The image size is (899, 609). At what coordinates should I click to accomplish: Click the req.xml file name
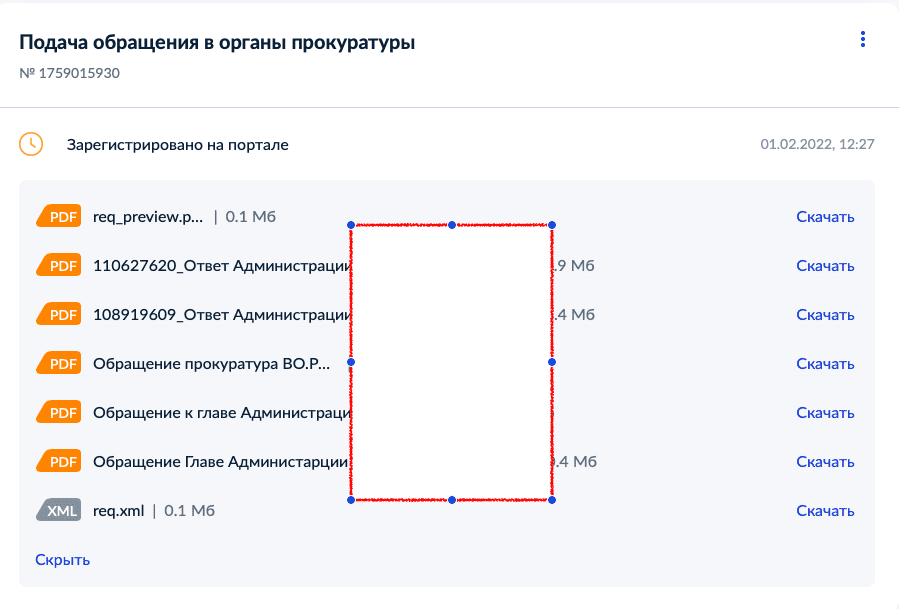tap(119, 510)
